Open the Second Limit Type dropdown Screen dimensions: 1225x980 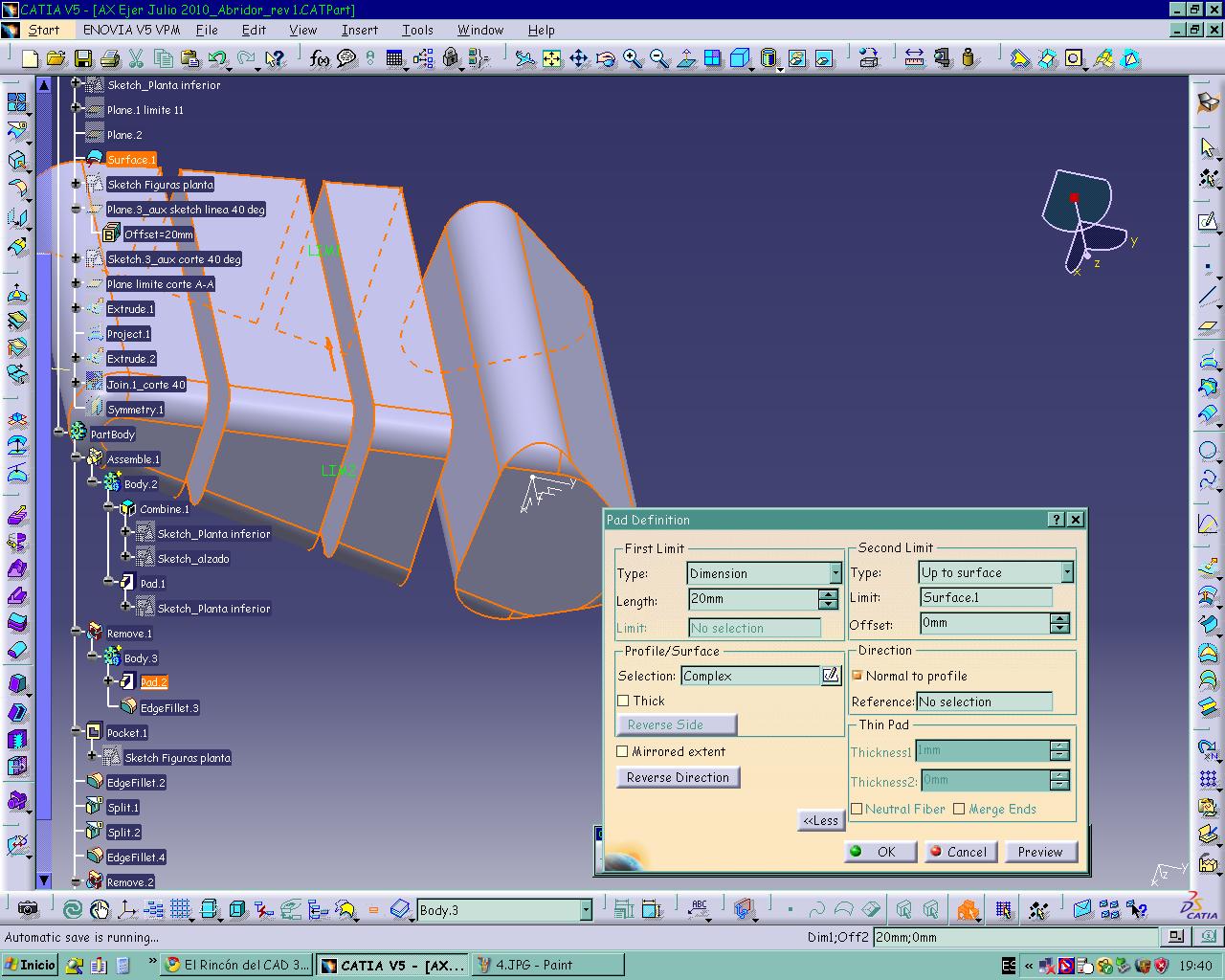coord(1067,572)
